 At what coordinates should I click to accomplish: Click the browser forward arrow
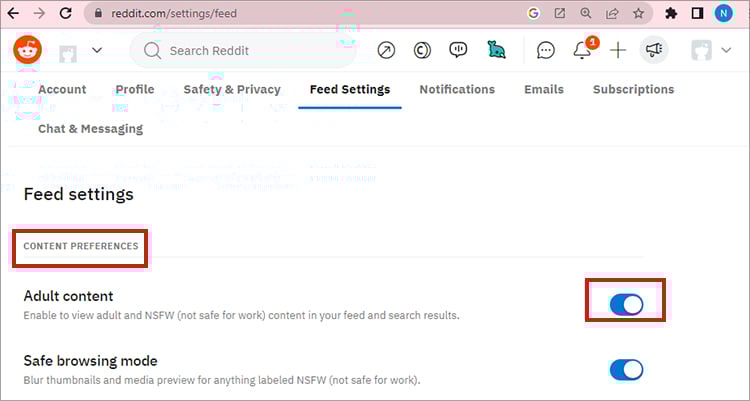39,13
